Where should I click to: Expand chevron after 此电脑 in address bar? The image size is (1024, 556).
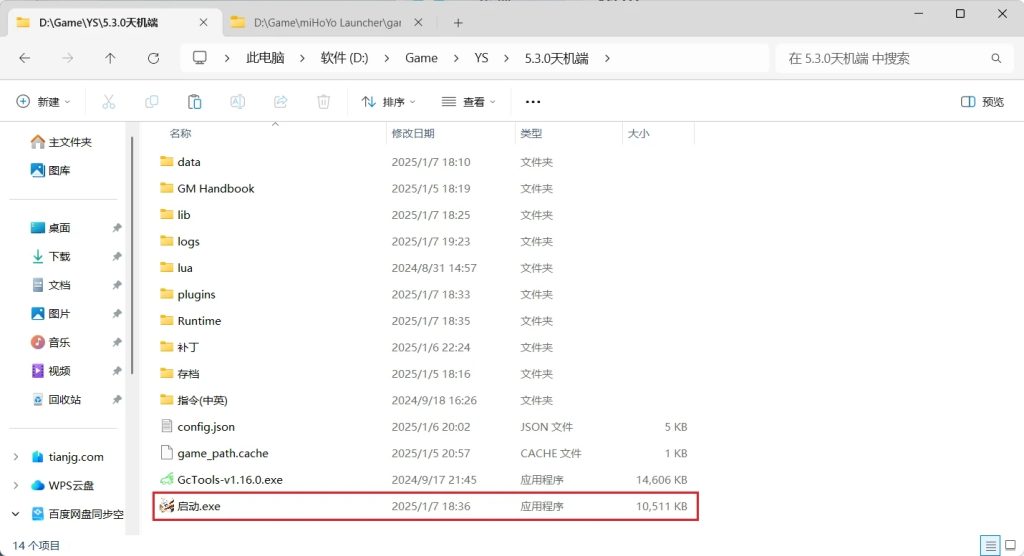(x=302, y=58)
